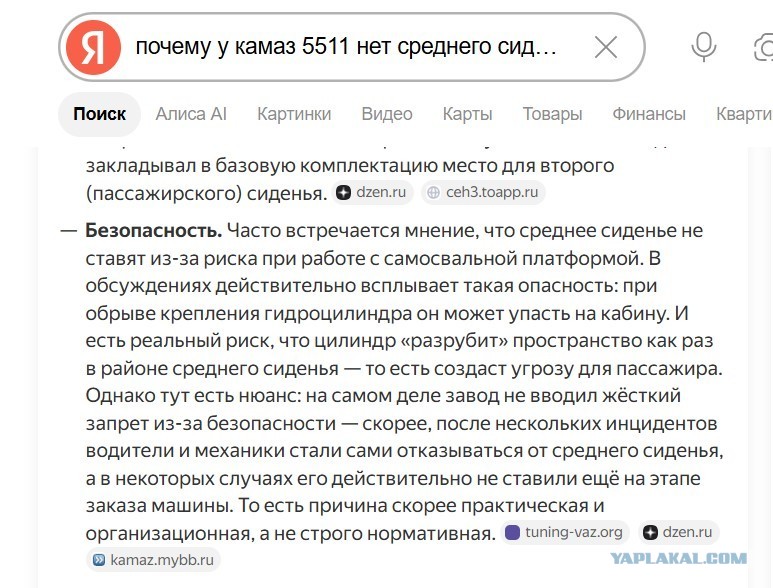The image size is (773, 588).
Task: Start voice search with microphone icon
Action: click(x=703, y=47)
